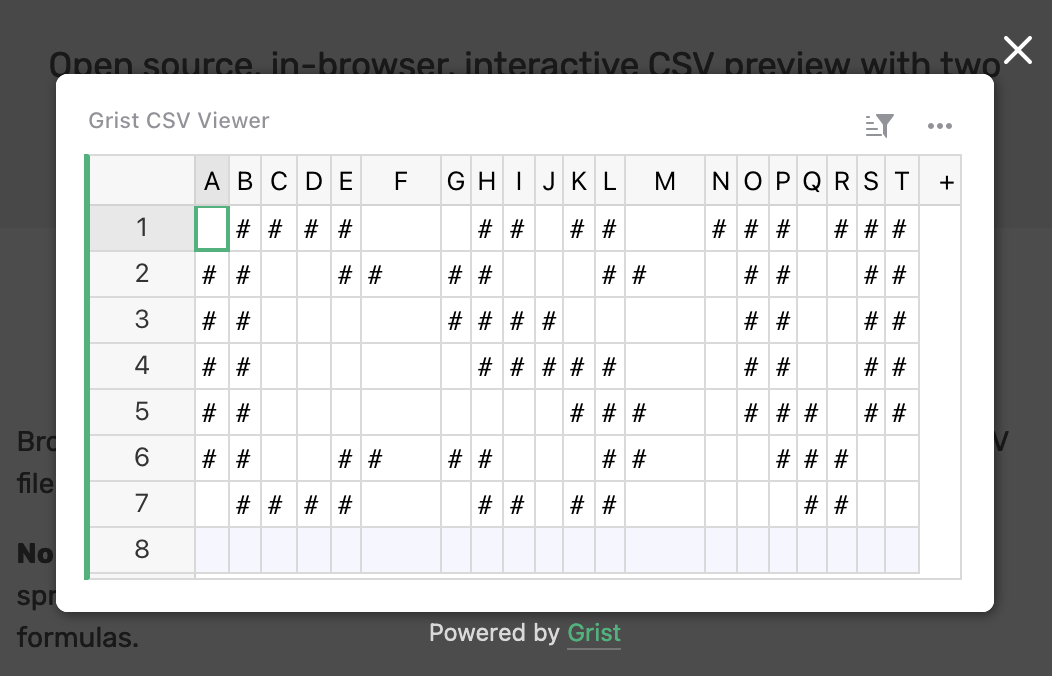This screenshot has width=1052, height=676.
Task: Select column K header
Action: [x=578, y=181]
